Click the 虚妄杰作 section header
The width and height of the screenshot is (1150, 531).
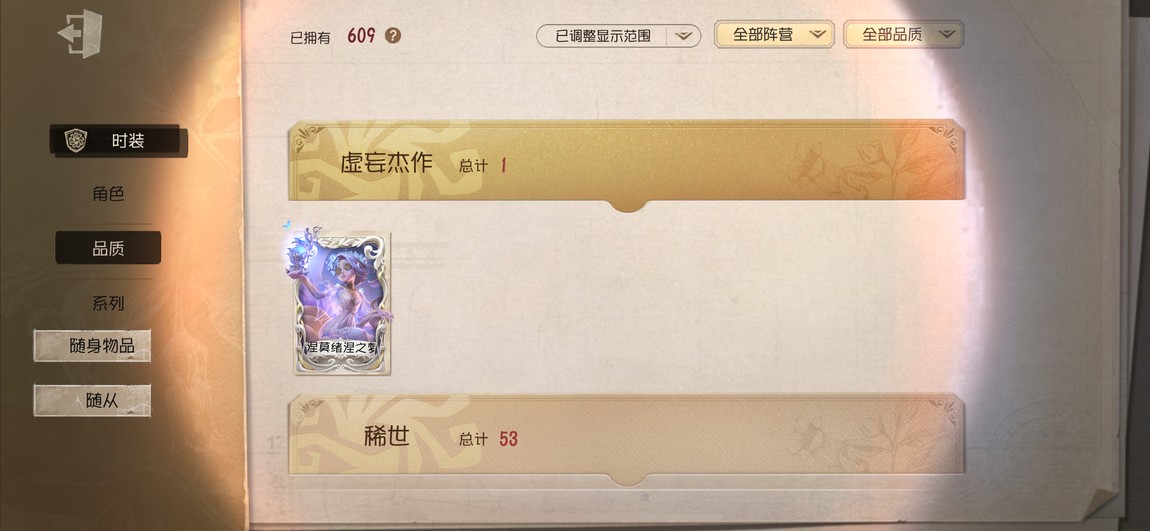click(627, 161)
